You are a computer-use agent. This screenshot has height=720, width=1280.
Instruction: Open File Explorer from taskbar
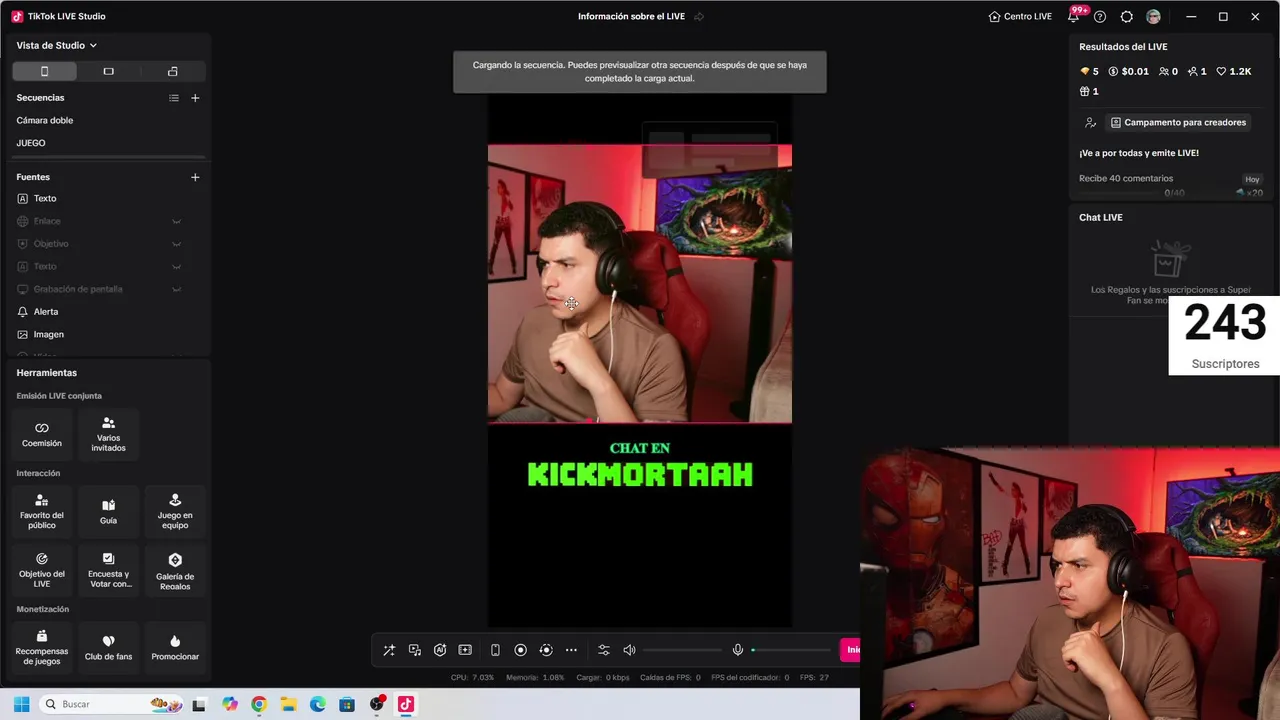pyautogui.click(x=288, y=704)
